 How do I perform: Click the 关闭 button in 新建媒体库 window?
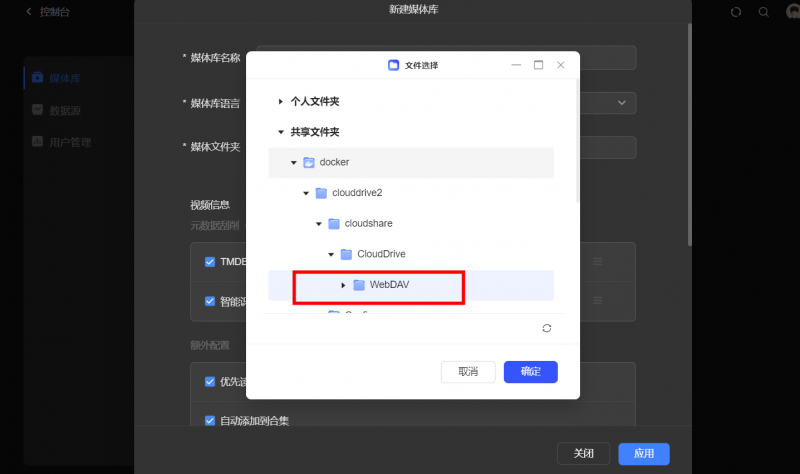(x=583, y=454)
